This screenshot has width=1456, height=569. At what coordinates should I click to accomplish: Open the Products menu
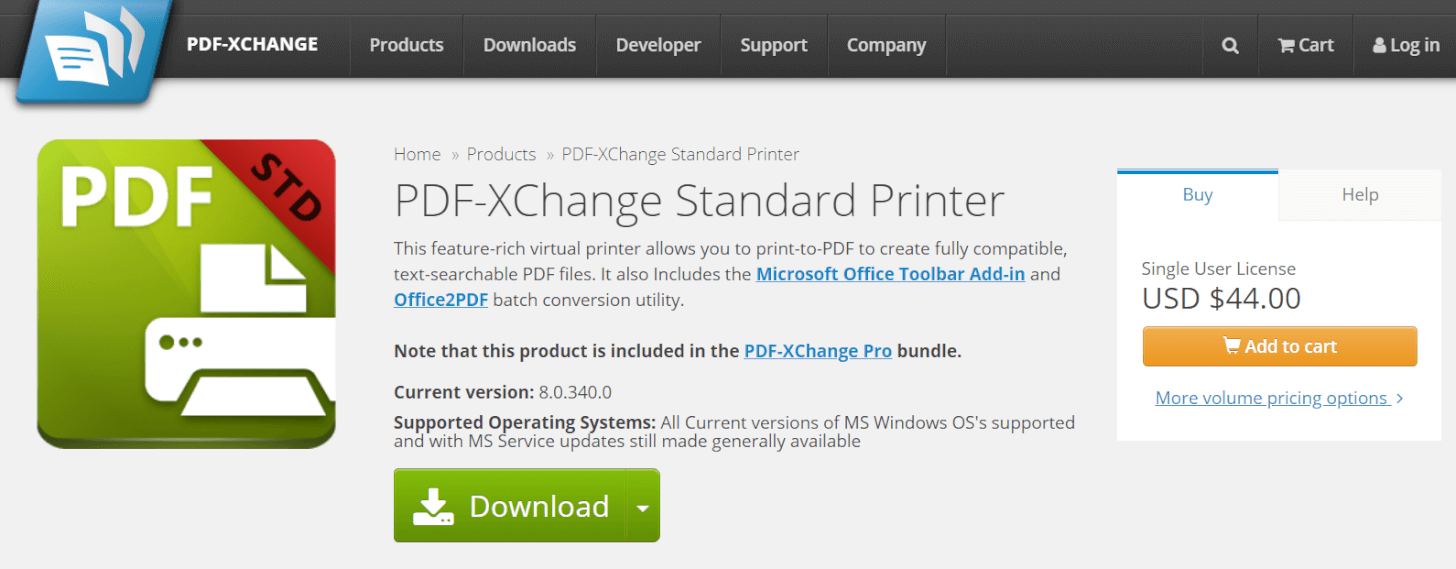pos(406,45)
